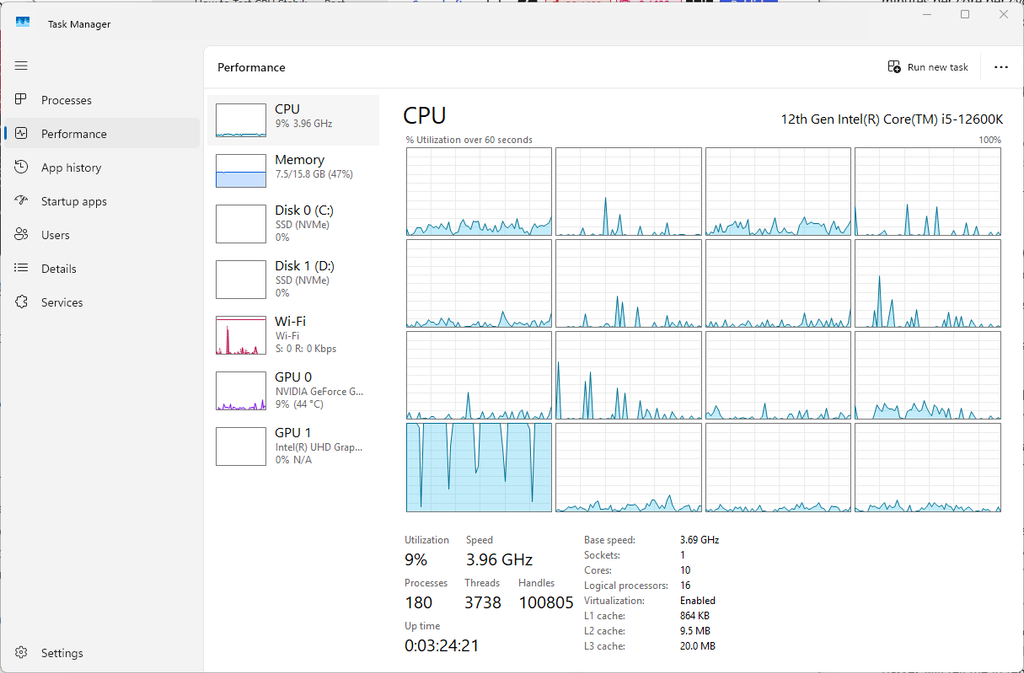
Task: Select the Performance page label
Action: 74,134
